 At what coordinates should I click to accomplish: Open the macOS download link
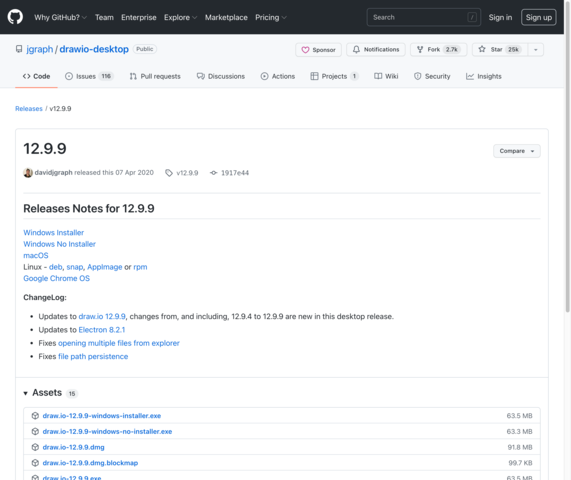click(x=36, y=255)
